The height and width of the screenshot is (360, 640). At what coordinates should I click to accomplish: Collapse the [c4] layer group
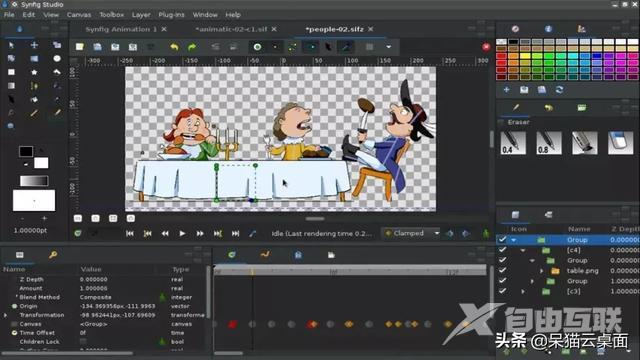[523, 250]
